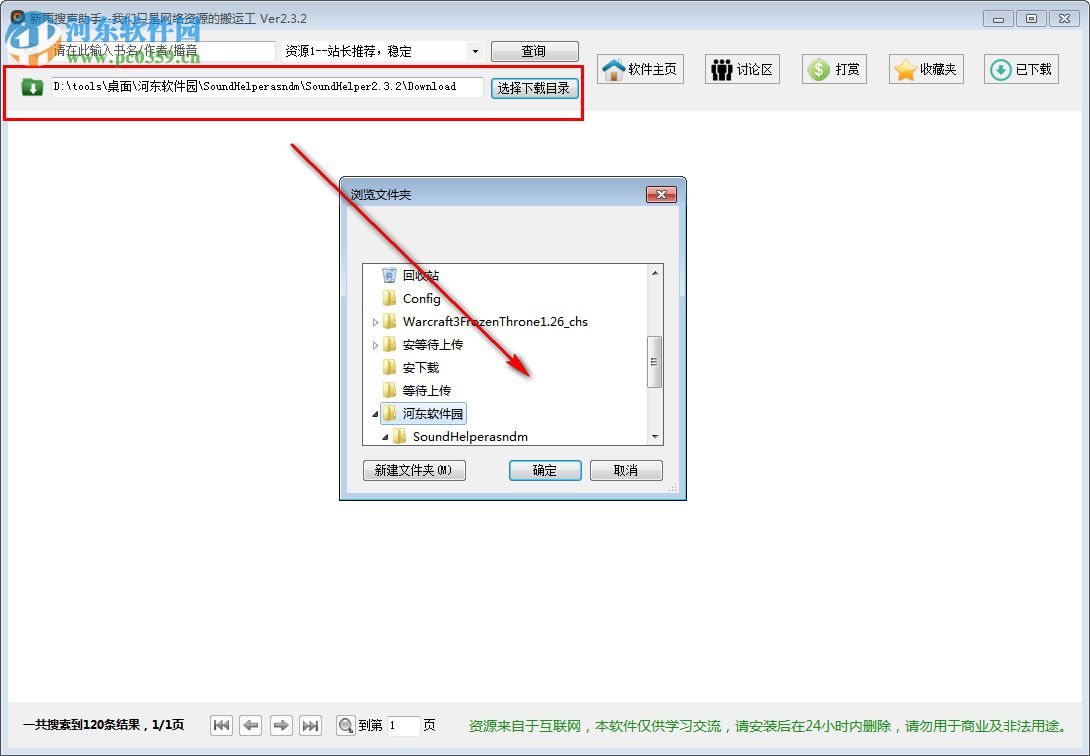Click the book name search input field
This screenshot has height=756, width=1090.
163,51
